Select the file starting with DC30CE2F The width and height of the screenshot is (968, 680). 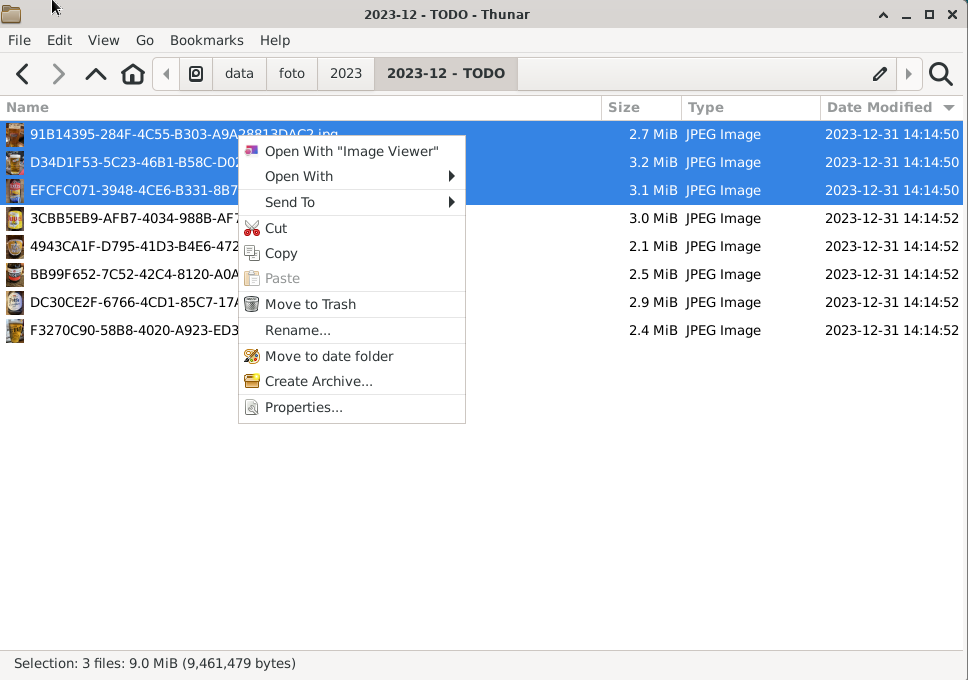[x=130, y=303]
